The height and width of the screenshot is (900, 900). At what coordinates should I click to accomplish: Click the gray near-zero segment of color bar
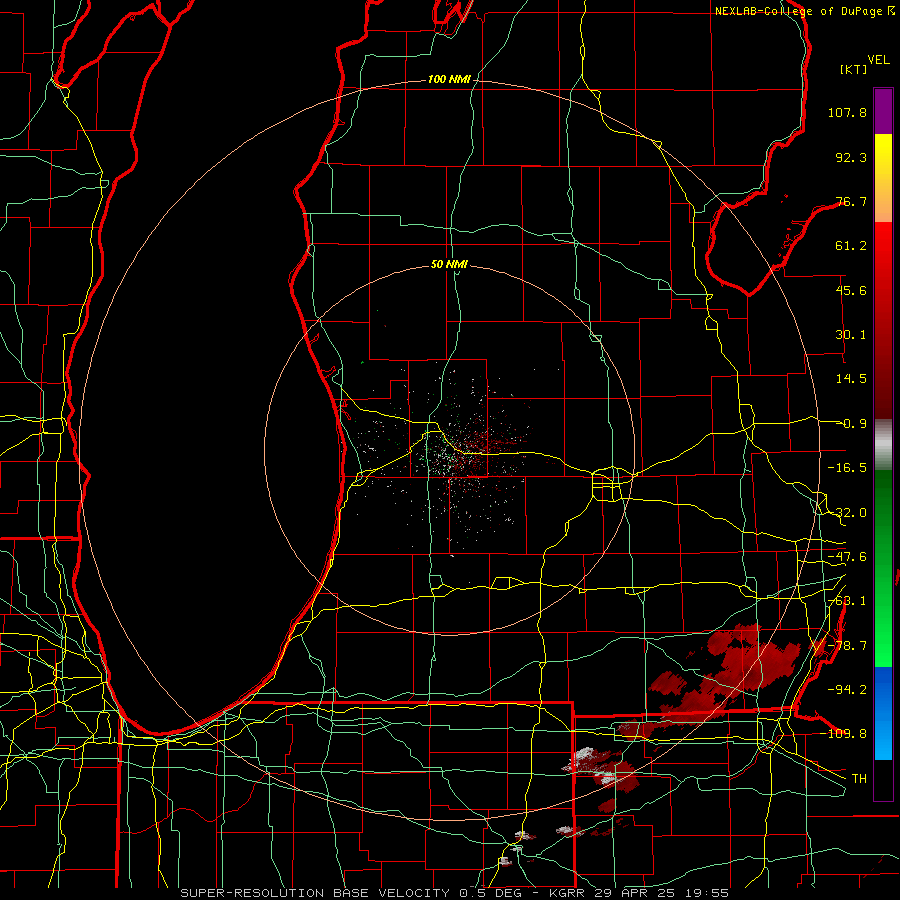(883, 445)
